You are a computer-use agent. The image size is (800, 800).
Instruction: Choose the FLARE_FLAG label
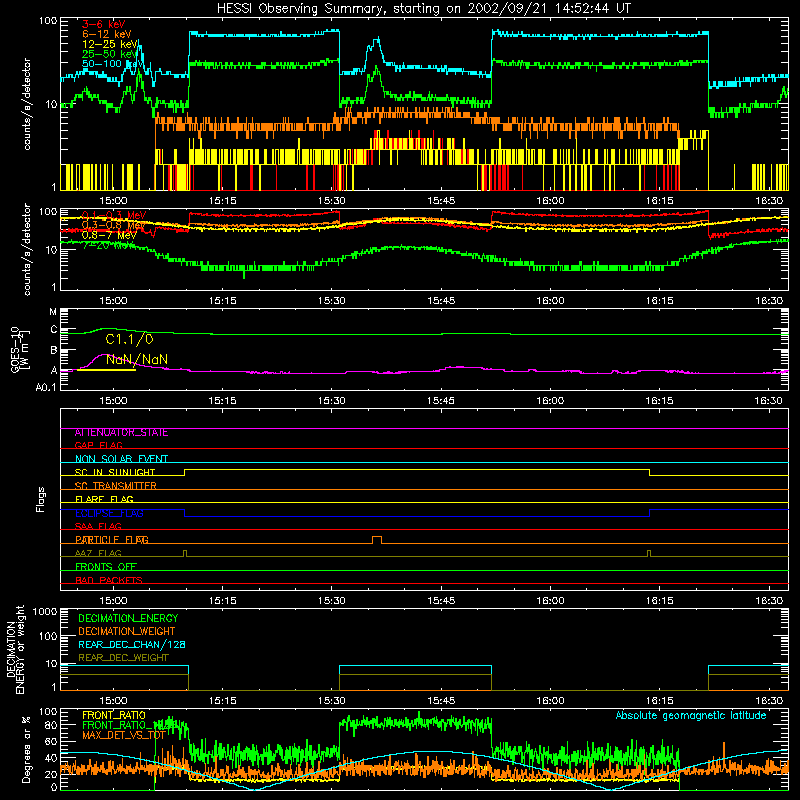(x=104, y=499)
